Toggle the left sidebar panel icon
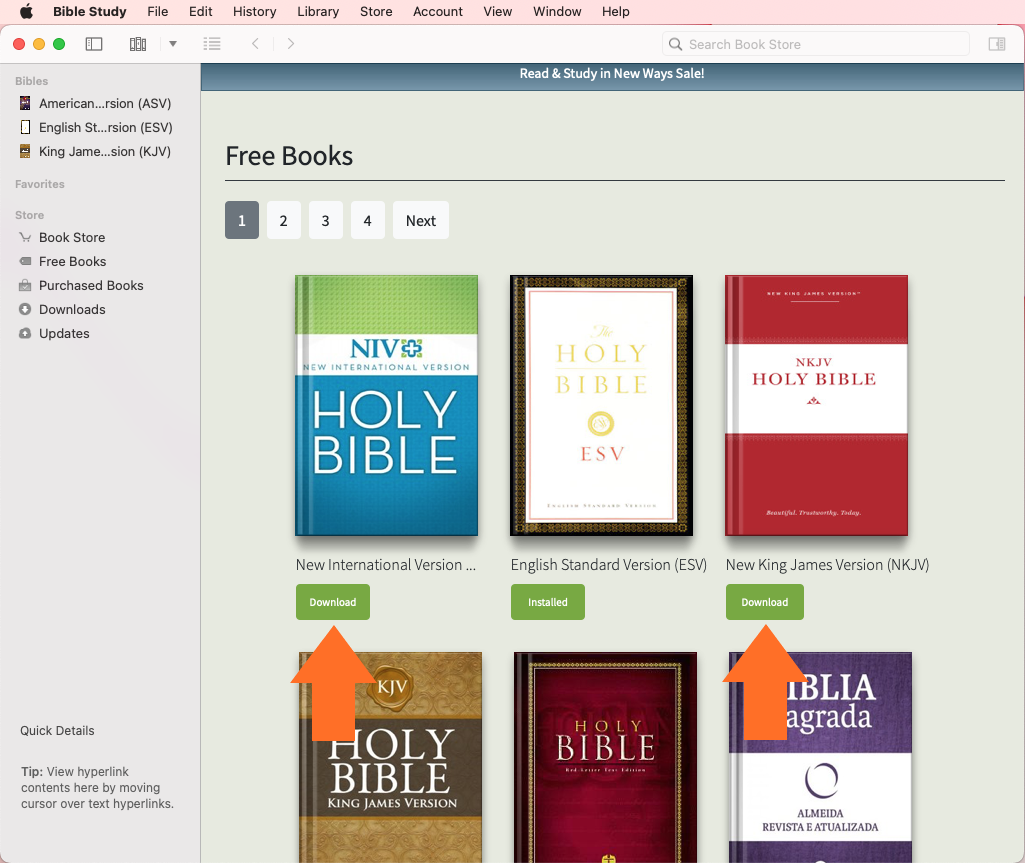 click(94, 44)
